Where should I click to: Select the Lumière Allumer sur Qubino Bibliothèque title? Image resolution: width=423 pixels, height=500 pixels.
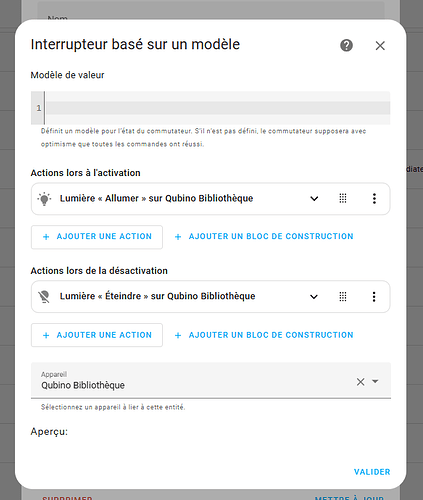[x=156, y=198]
